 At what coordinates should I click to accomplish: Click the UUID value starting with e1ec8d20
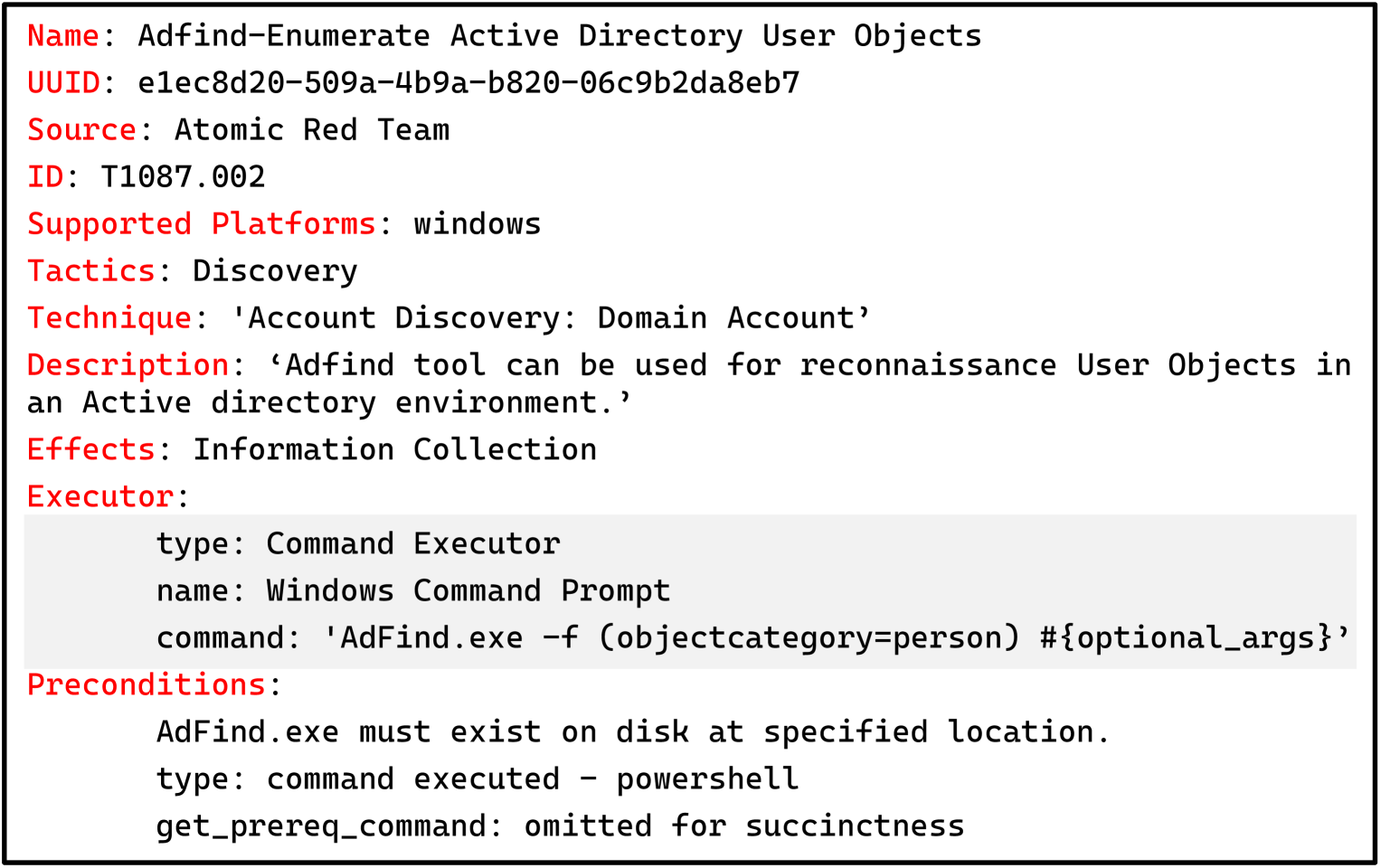coord(468,83)
